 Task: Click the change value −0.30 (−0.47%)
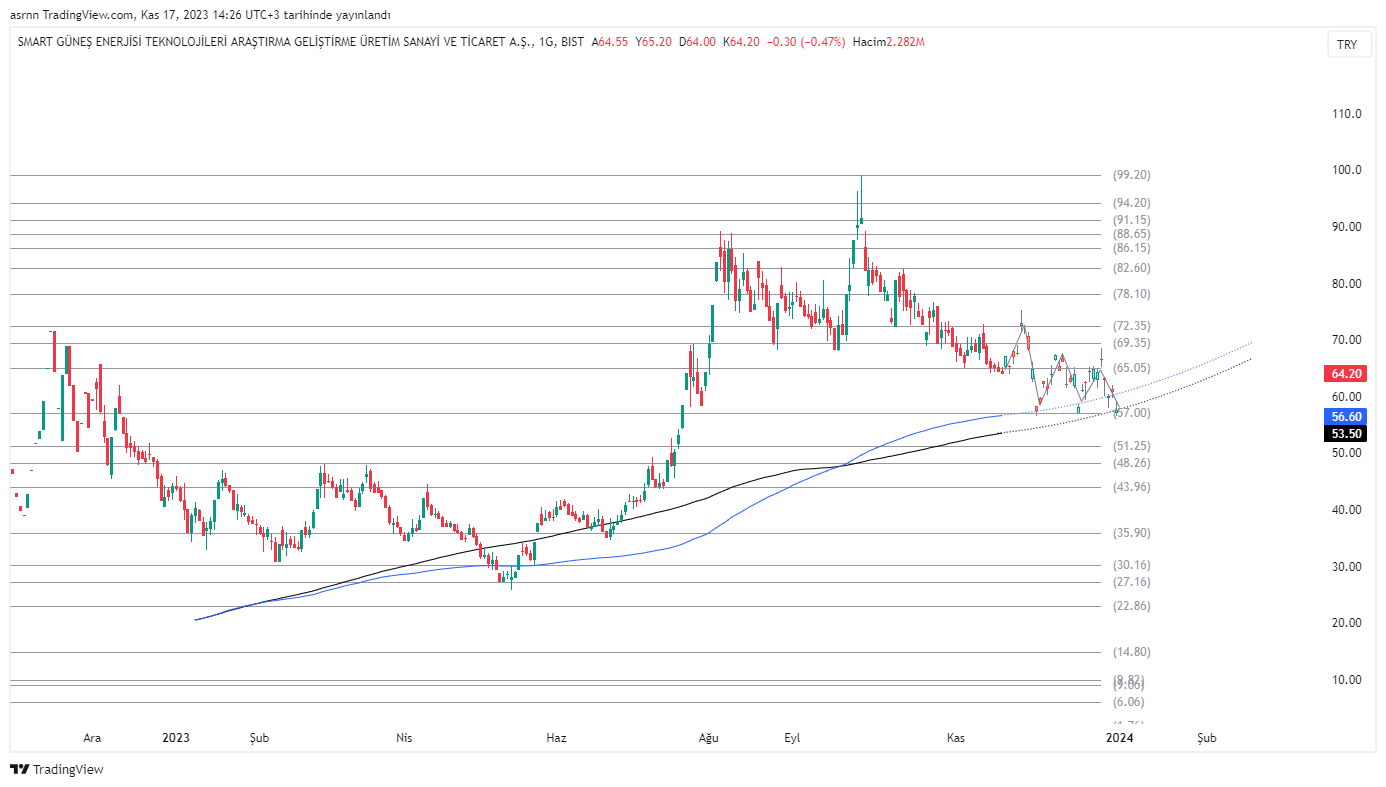[x=806, y=42]
